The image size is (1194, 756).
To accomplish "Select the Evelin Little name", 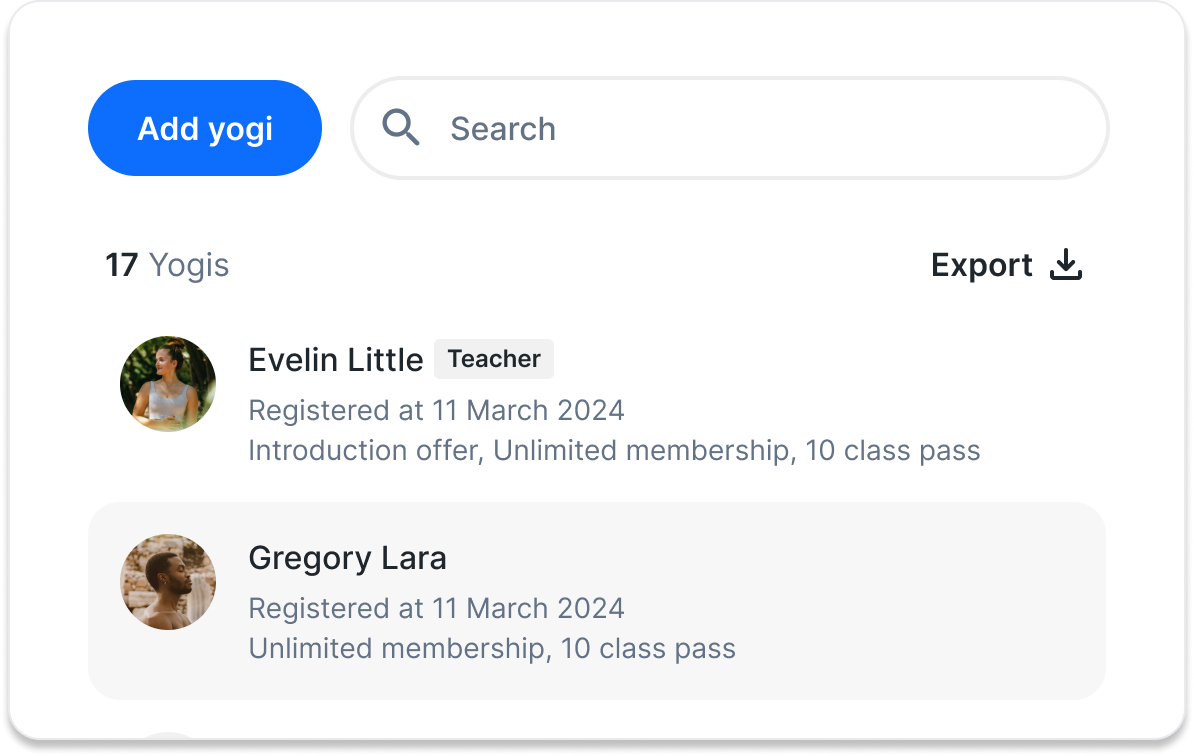I will coord(335,360).
